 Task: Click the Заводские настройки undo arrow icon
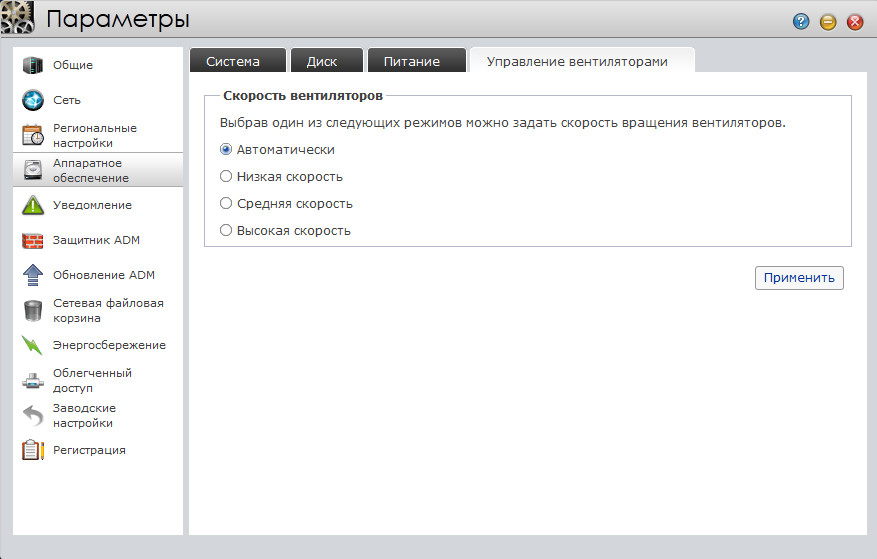tap(33, 416)
